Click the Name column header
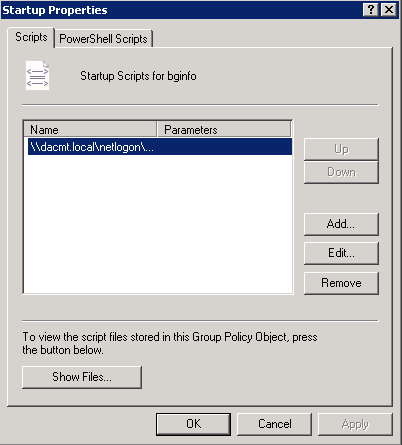 pyautogui.click(x=90, y=129)
